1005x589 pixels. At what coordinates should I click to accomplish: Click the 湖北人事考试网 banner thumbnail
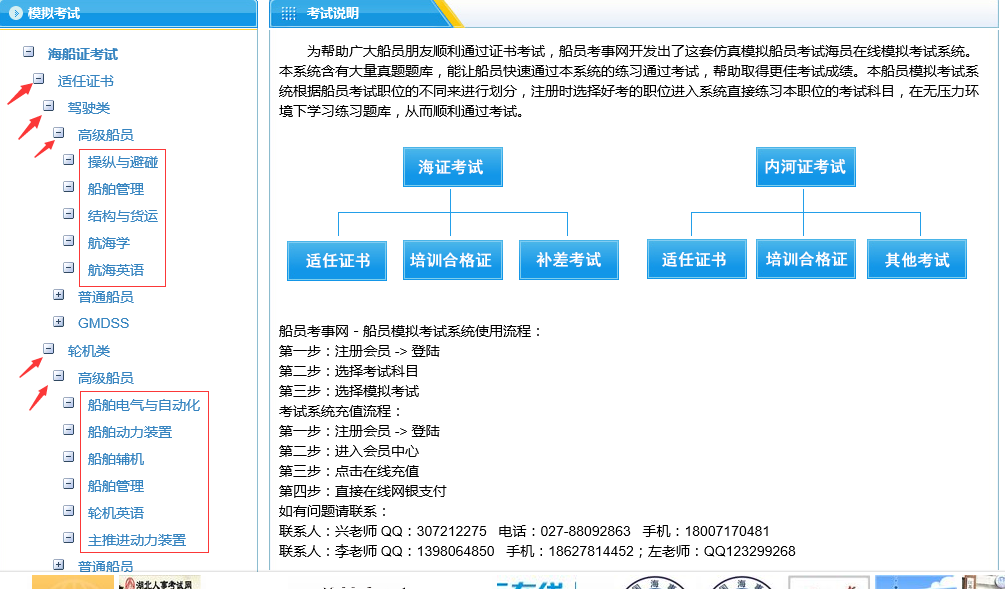pyautogui.click(x=159, y=582)
